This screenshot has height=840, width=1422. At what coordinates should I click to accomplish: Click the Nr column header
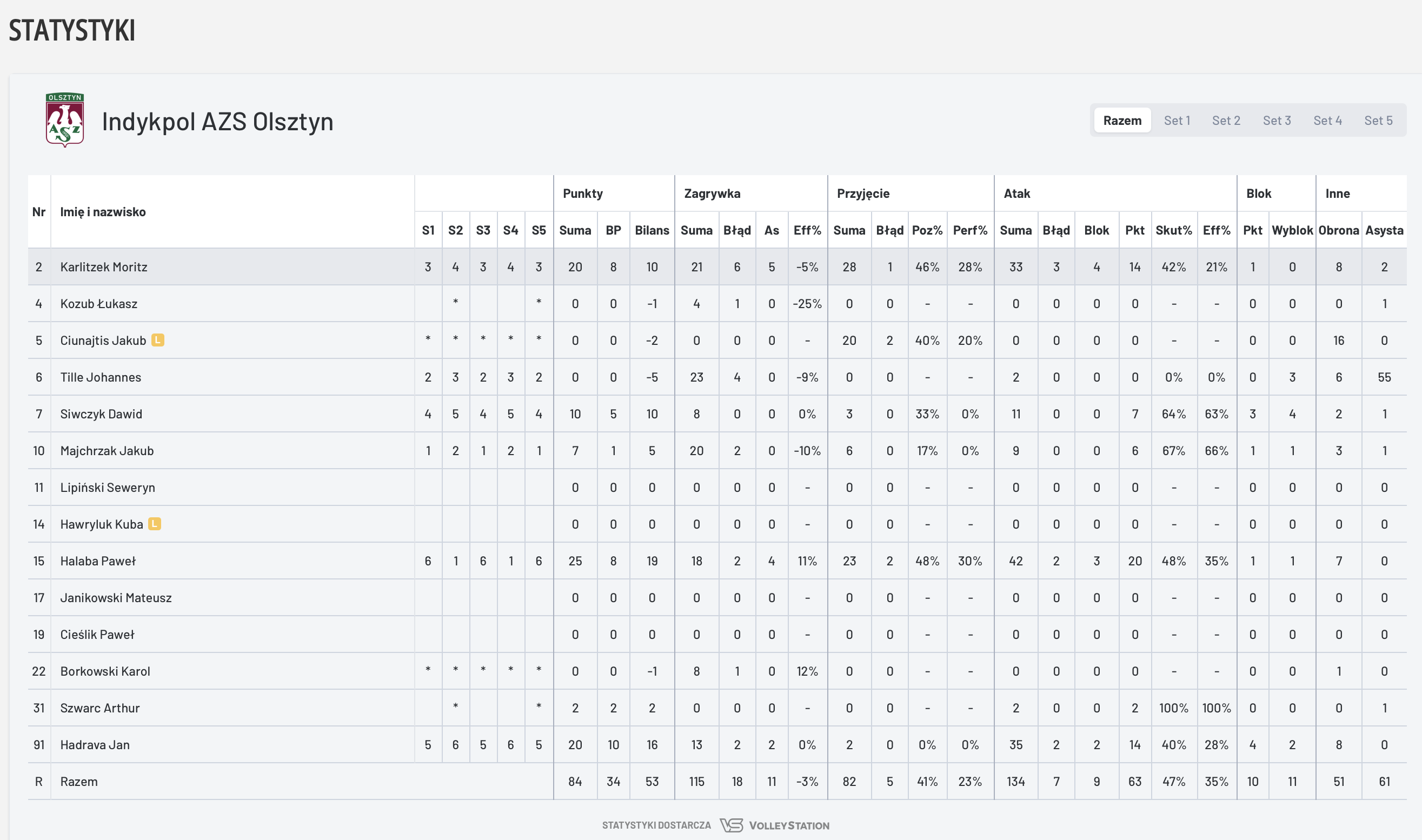pyautogui.click(x=38, y=212)
